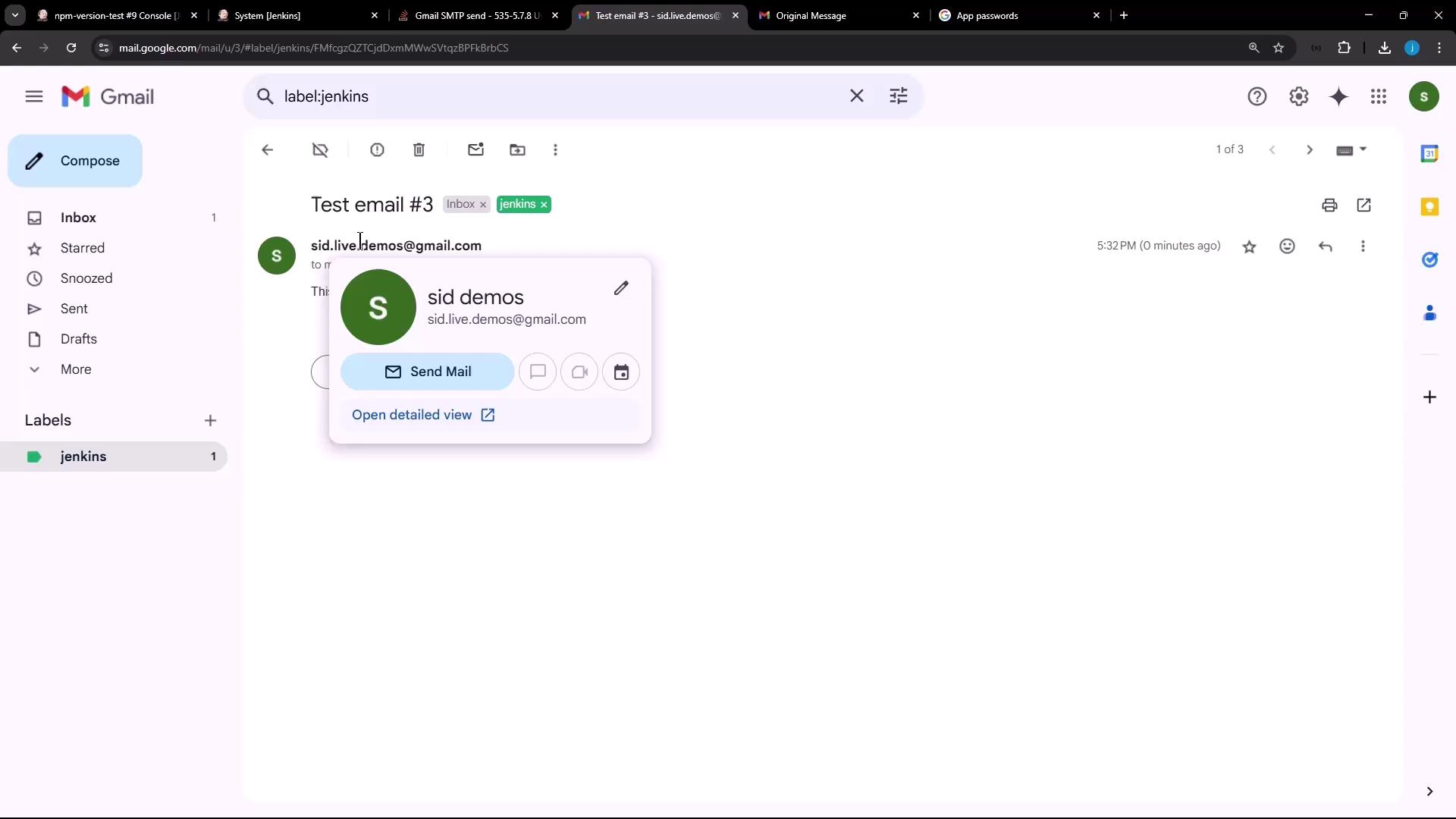
Task: Open the Sent folder
Action: [74, 309]
